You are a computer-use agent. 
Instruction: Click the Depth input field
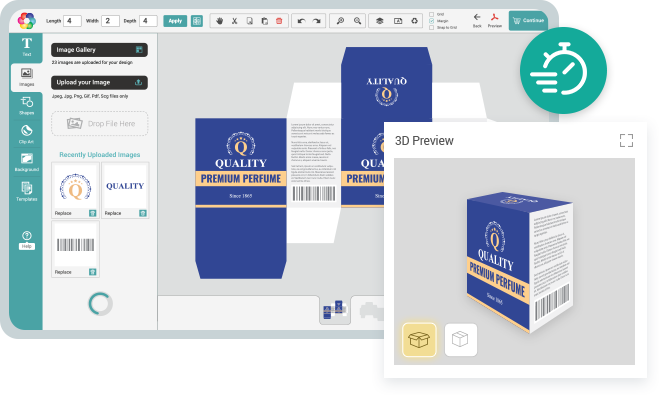click(x=148, y=21)
